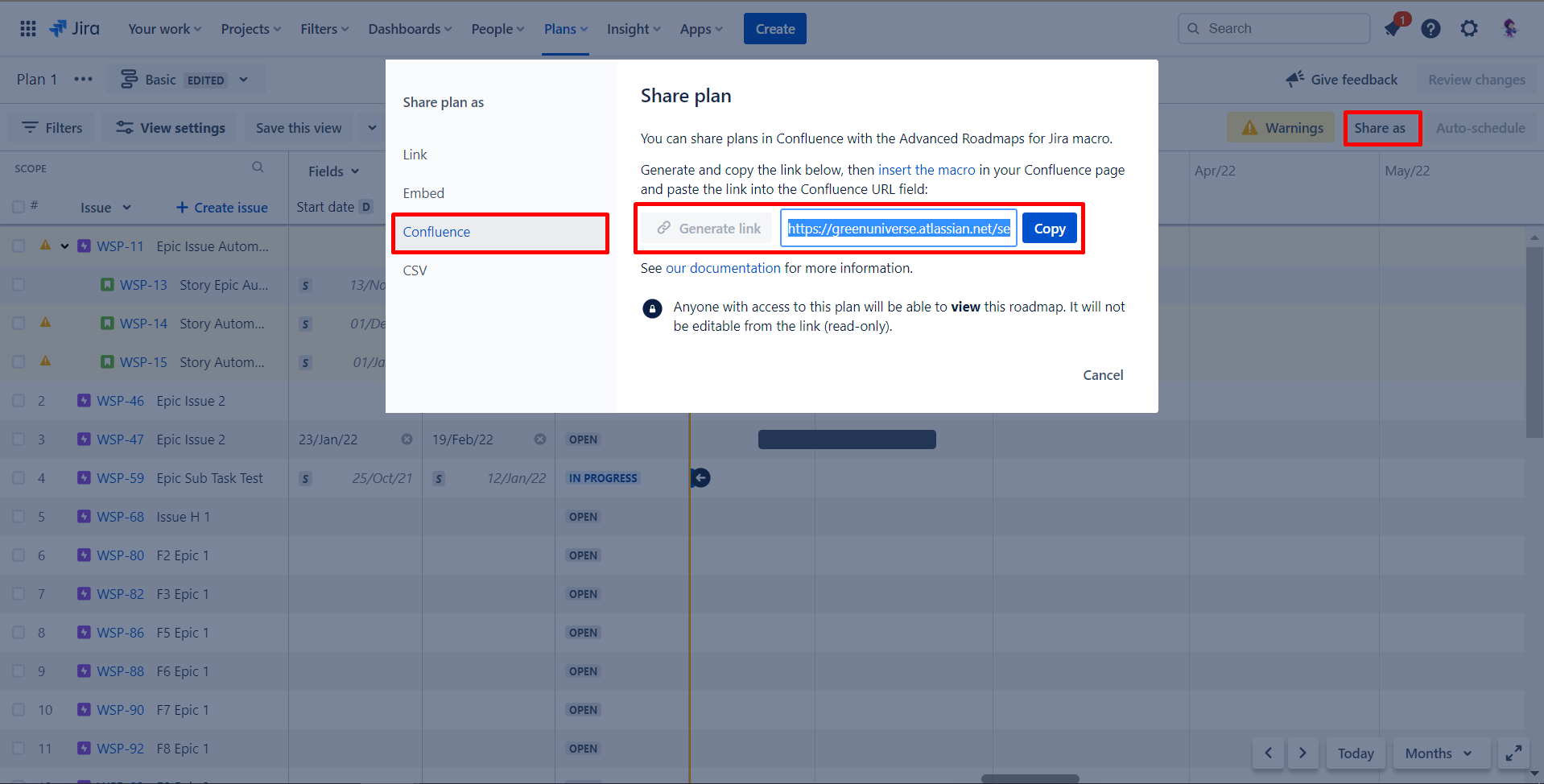
Task: Expand the timeline to fullscreen
Action: (1513, 753)
